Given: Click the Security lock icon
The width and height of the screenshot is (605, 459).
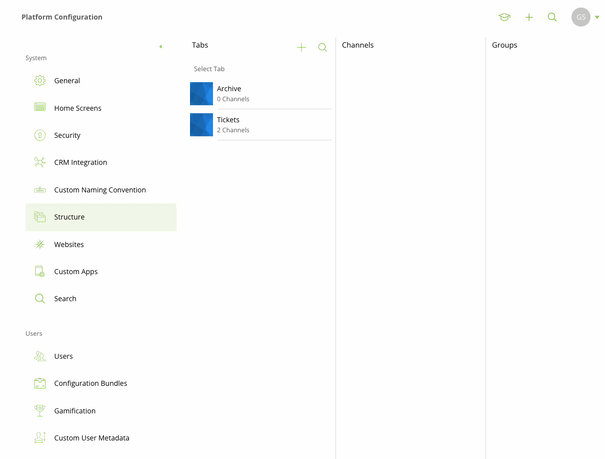Looking at the screenshot, I should pos(40,135).
